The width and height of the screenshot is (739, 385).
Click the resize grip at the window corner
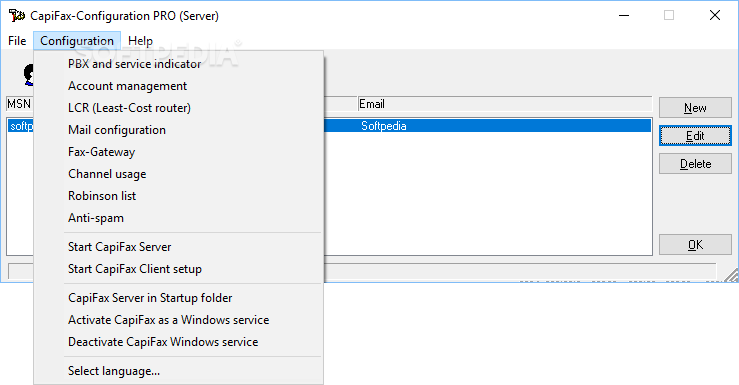[x=731, y=275]
